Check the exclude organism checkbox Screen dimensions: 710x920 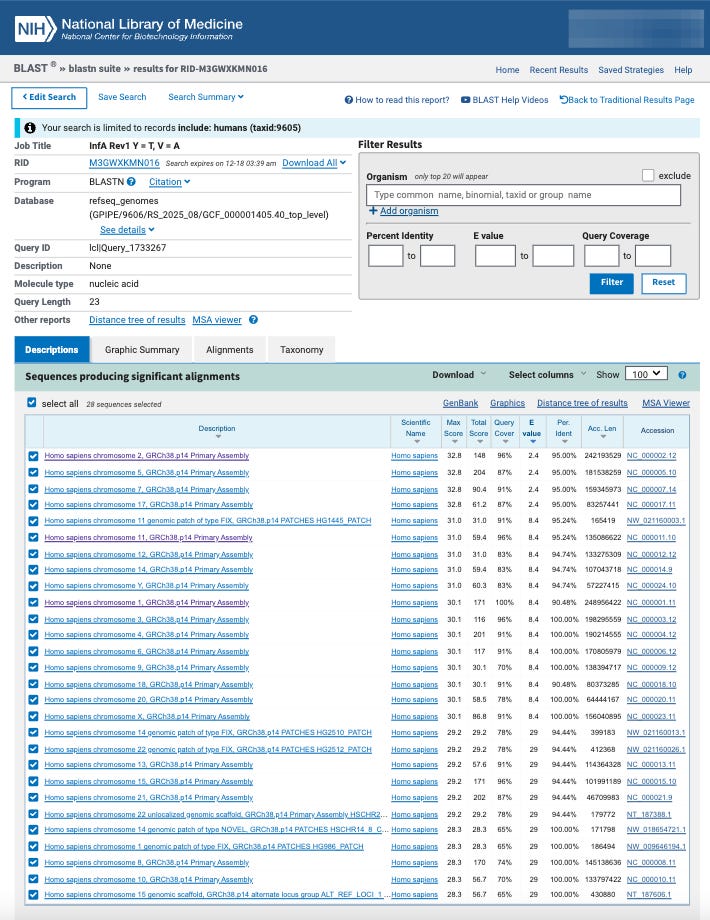point(648,175)
